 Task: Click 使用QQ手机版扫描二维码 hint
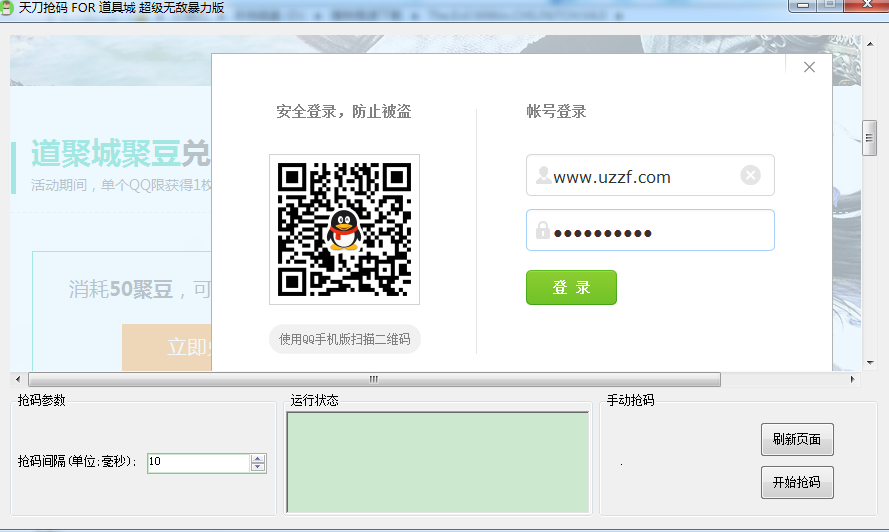[x=344, y=339]
